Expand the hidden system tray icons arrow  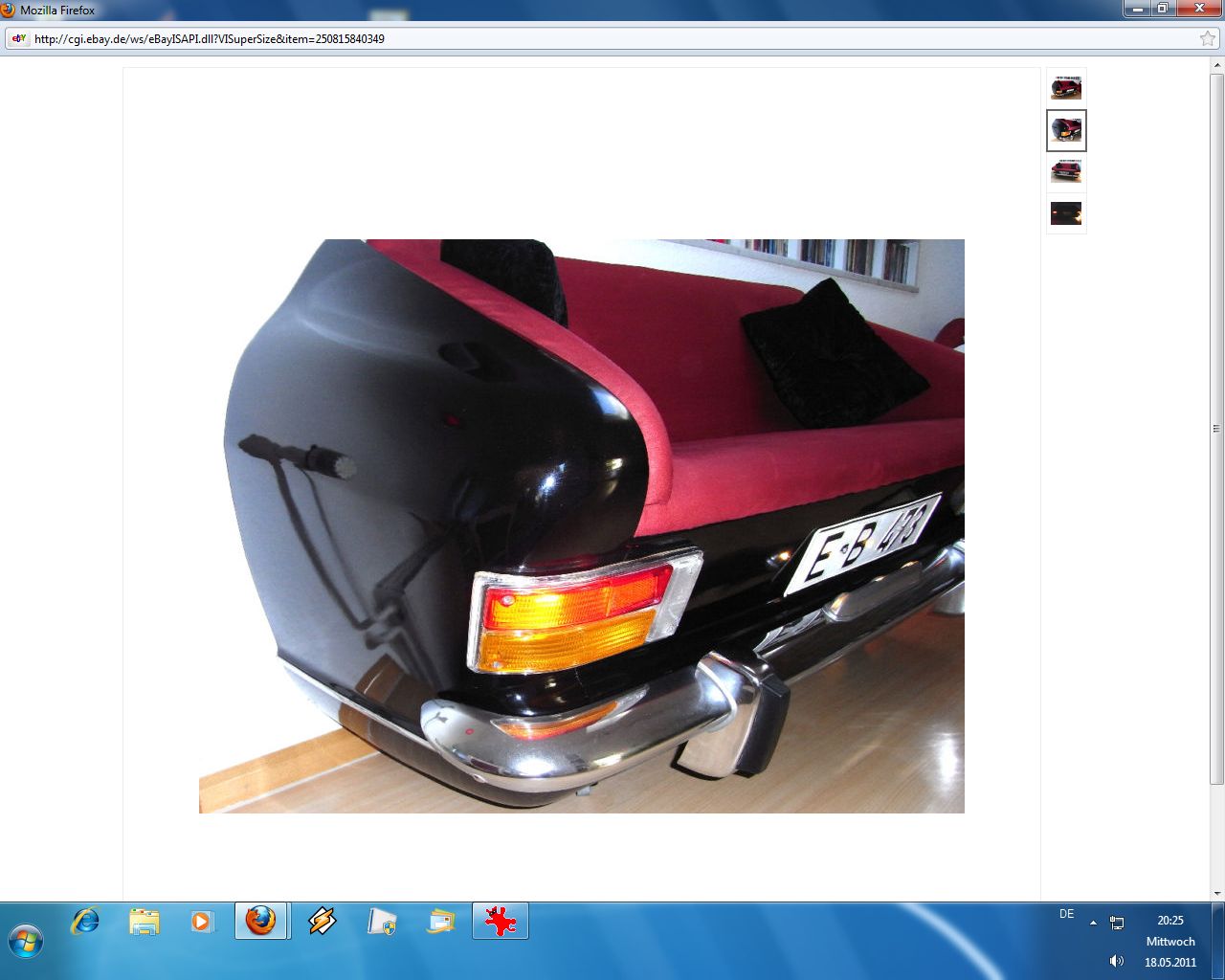[1093, 924]
